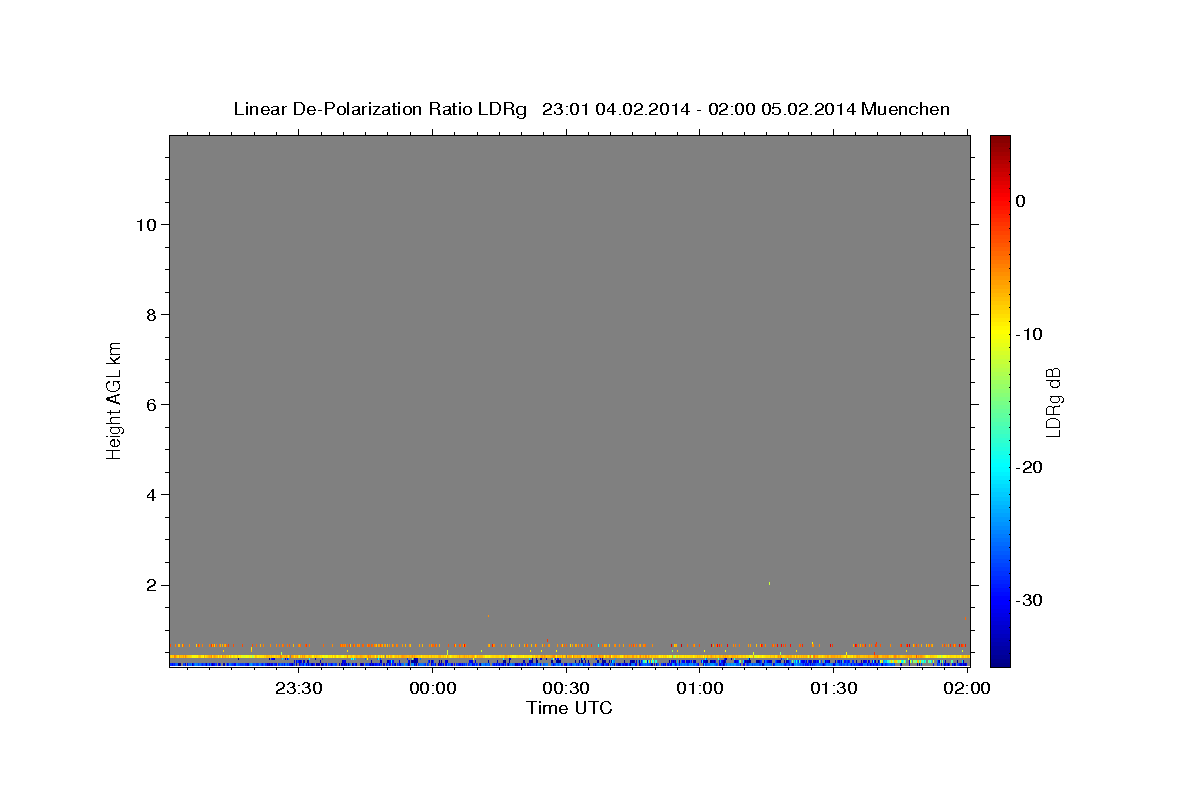Viewport: 1200px width, 800px height.
Task: Click the '01:00' time axis label
Action: 700,688
